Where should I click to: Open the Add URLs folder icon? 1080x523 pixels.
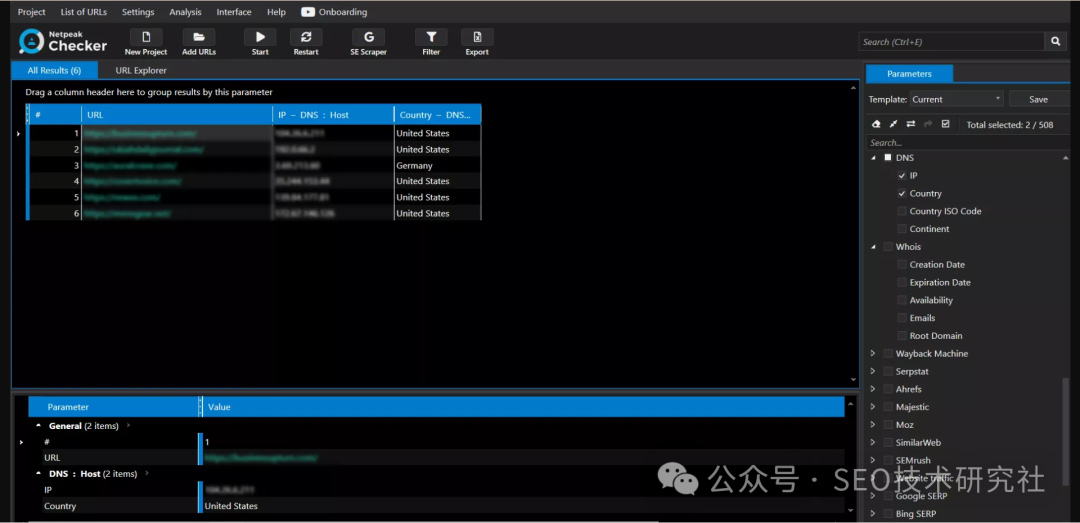pos(199,38)
